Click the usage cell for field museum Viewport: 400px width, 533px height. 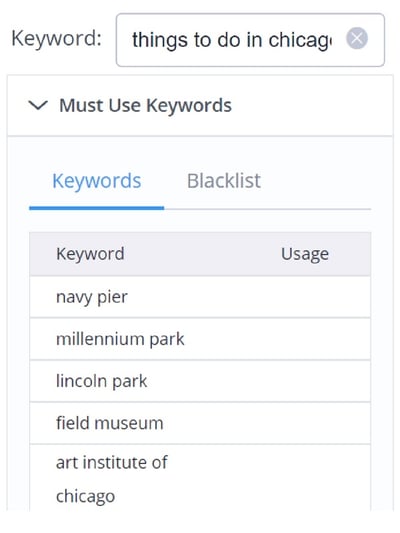(305, 423)
